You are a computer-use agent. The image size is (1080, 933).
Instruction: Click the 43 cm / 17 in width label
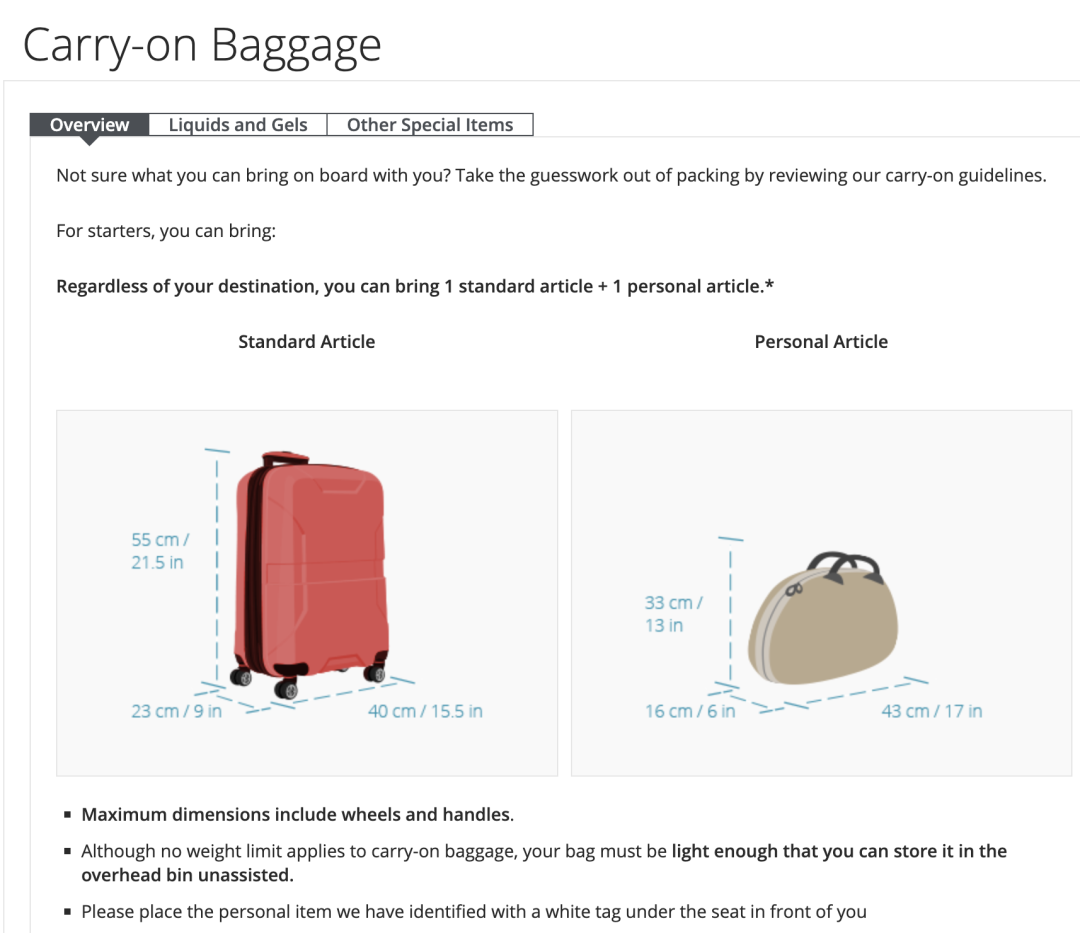pyautogui.click(x=931, y=711)
